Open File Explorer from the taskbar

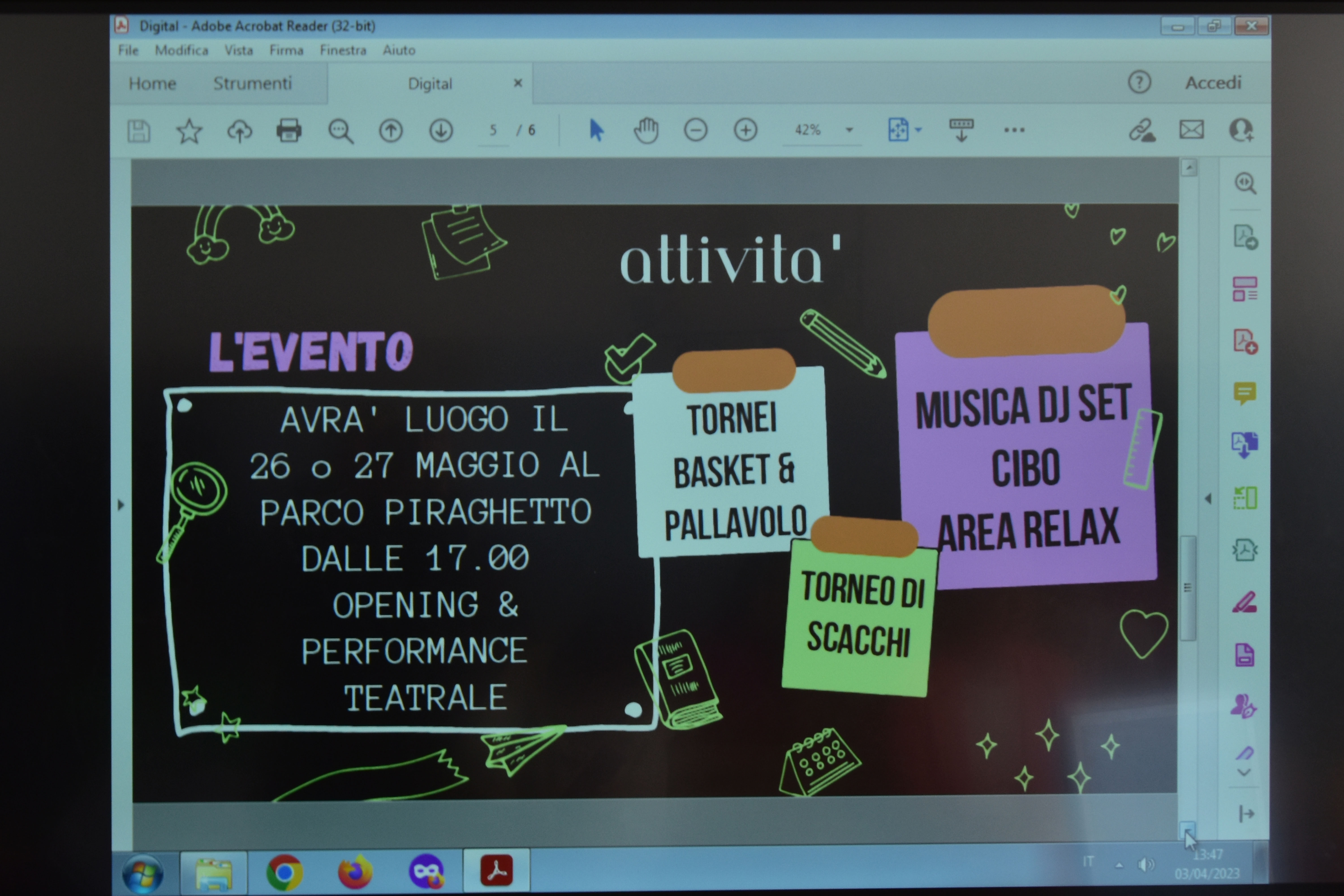point(213,873)
